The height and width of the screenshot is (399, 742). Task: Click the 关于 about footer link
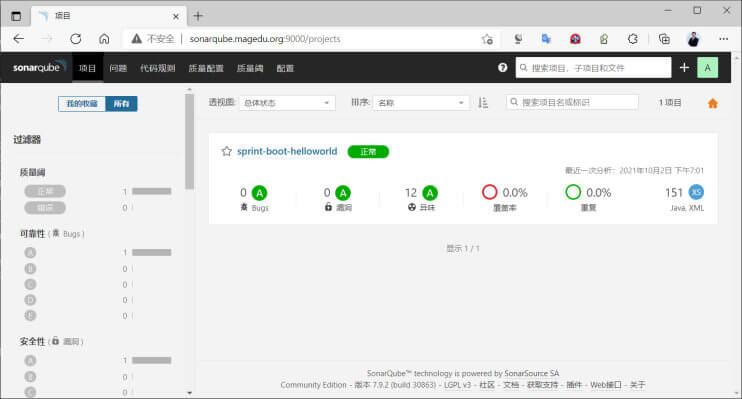coord(637,385)
